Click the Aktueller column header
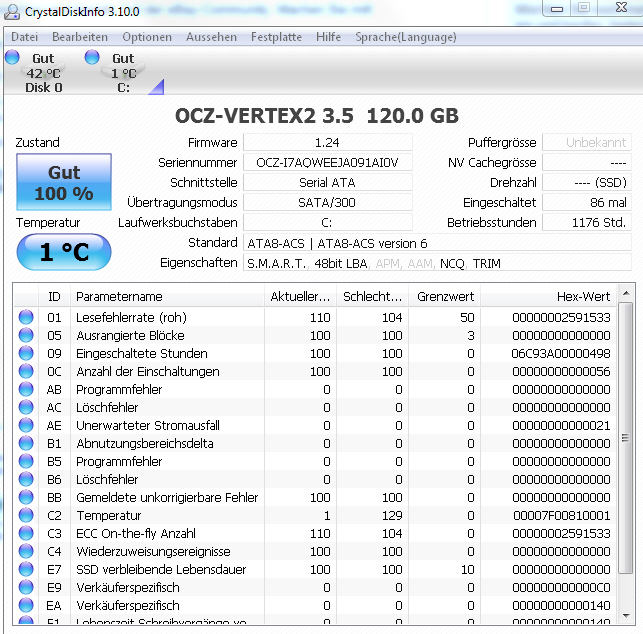 click(300, 296)
